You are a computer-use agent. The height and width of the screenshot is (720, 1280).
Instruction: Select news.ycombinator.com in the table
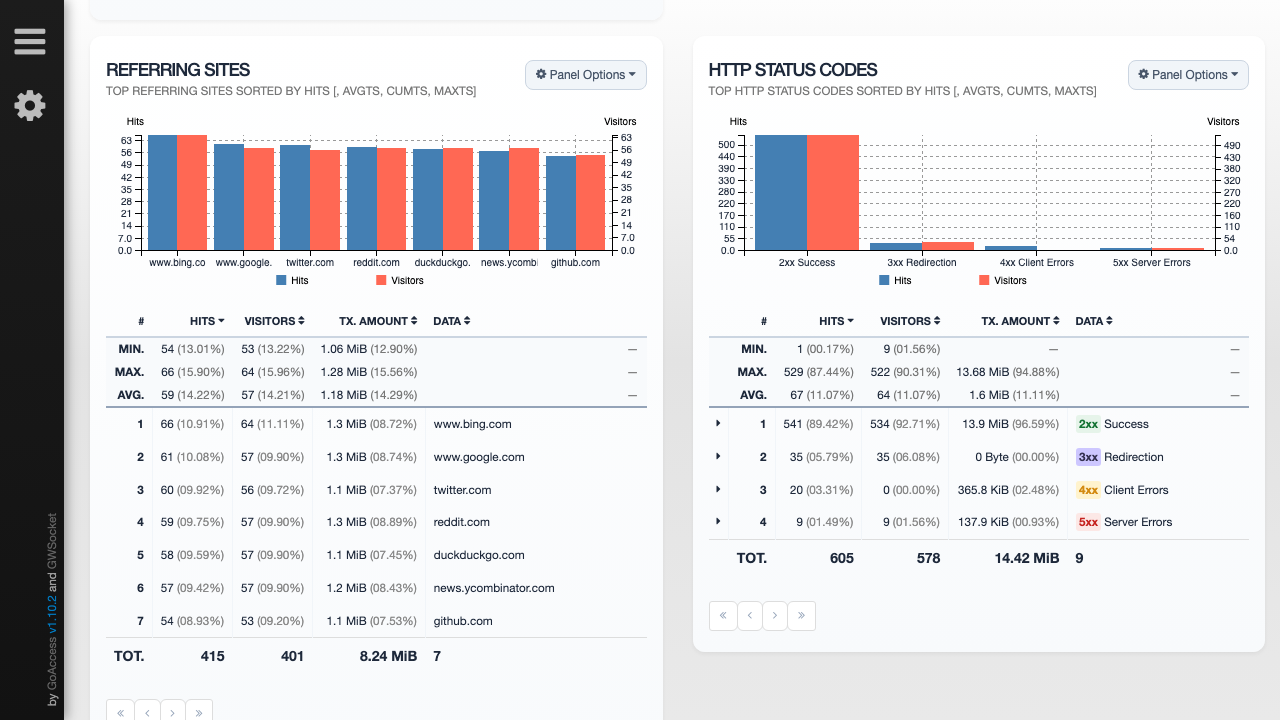pyautogui.click(x=494, y=588)
